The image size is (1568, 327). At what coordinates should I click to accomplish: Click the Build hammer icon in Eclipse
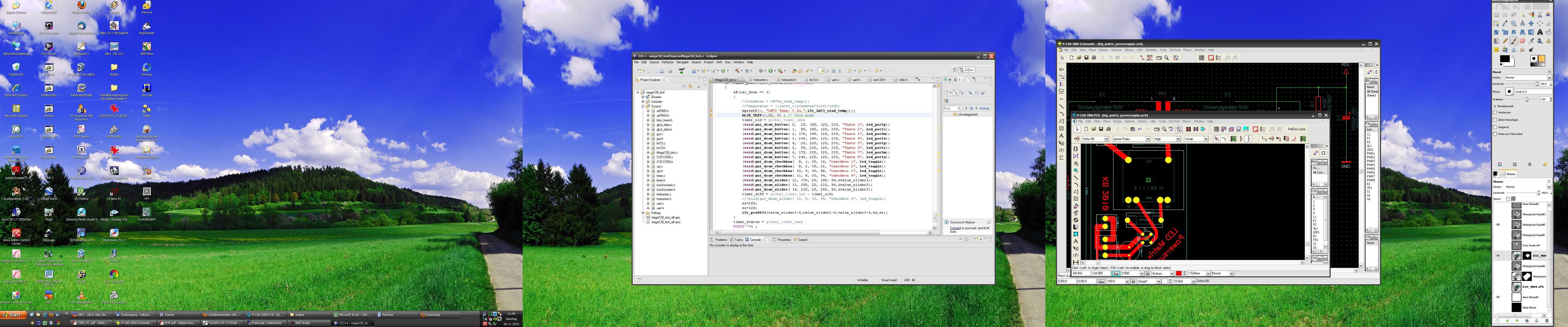point(737,71)
